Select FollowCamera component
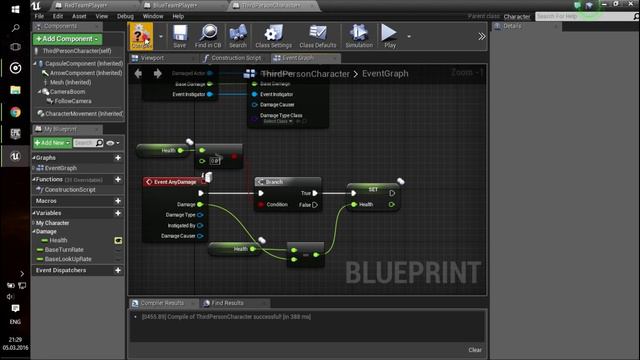This screenshot has width=640, height=360. [73, 101]
